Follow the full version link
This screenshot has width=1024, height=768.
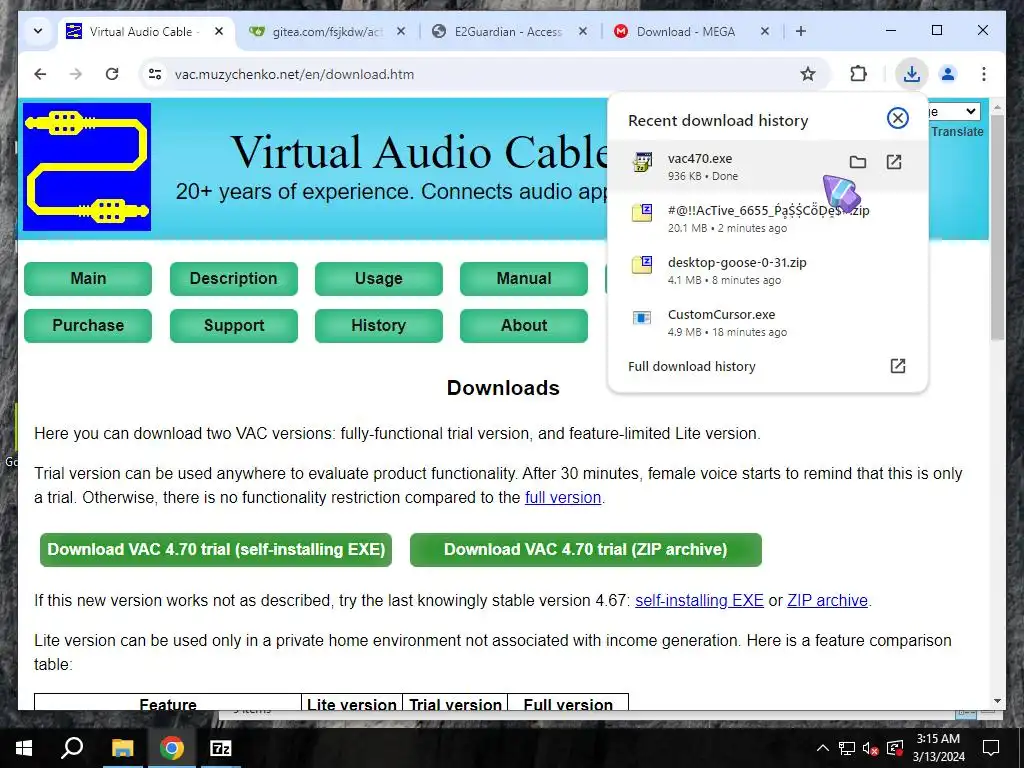point(563,498)
